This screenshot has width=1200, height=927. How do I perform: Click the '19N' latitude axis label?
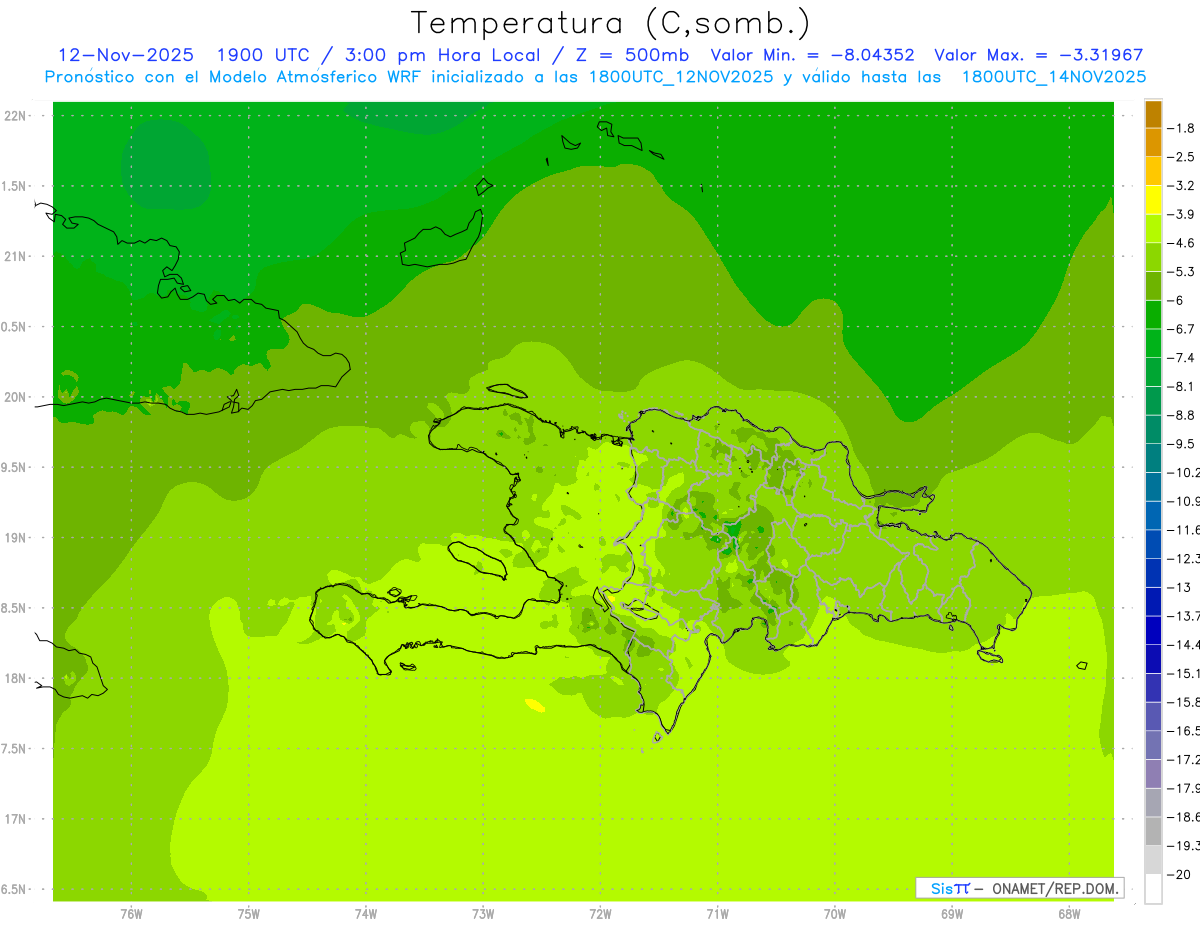click(17, 537)
